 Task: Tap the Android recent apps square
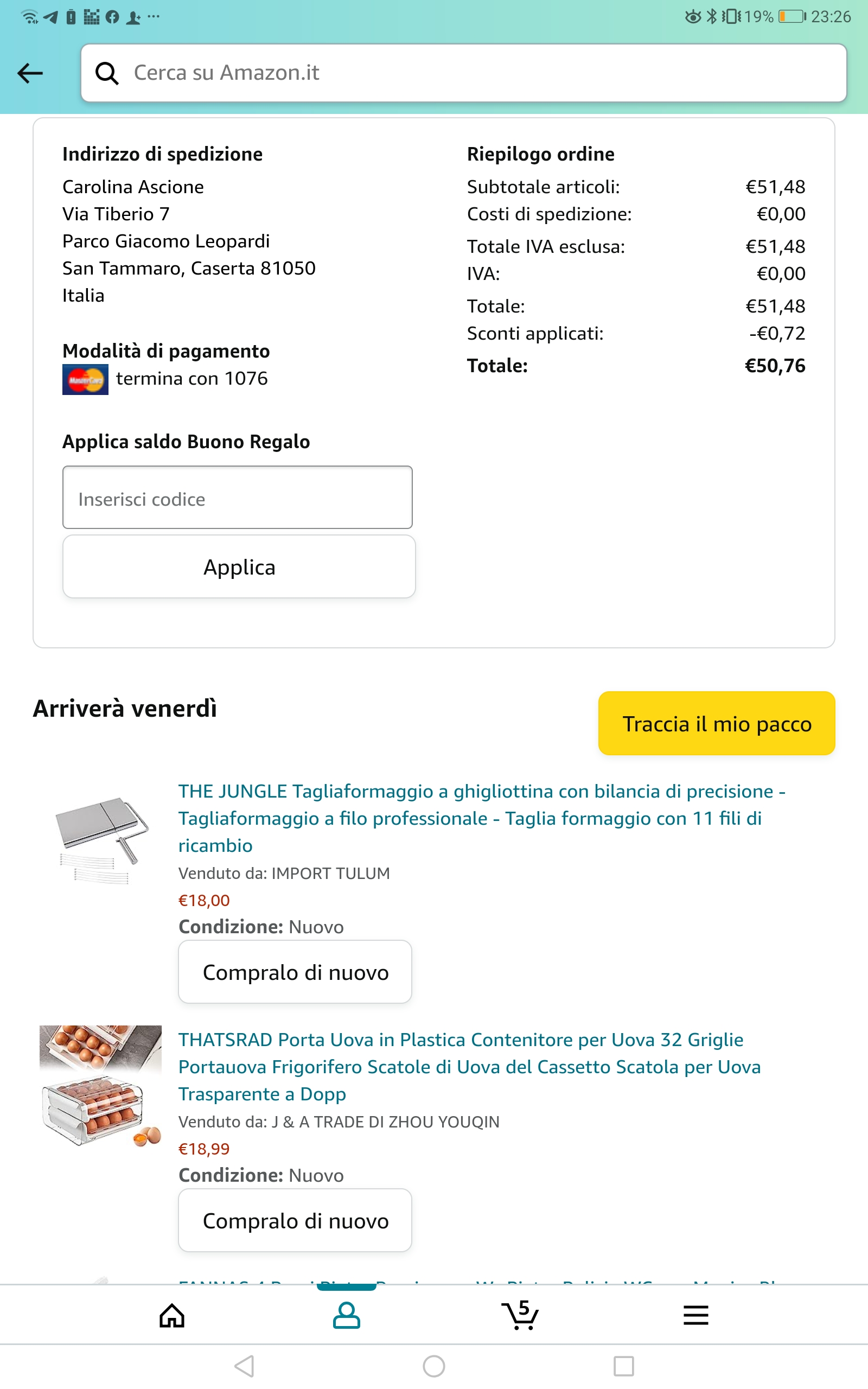[623, 1366]
